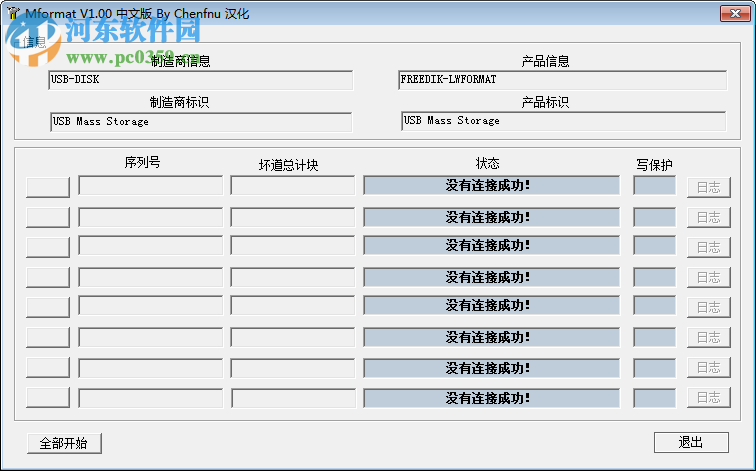This screenshot has height=471, width=756.
Task: Click the 坏道总计块 field in the second row
Action: point(293,217)
